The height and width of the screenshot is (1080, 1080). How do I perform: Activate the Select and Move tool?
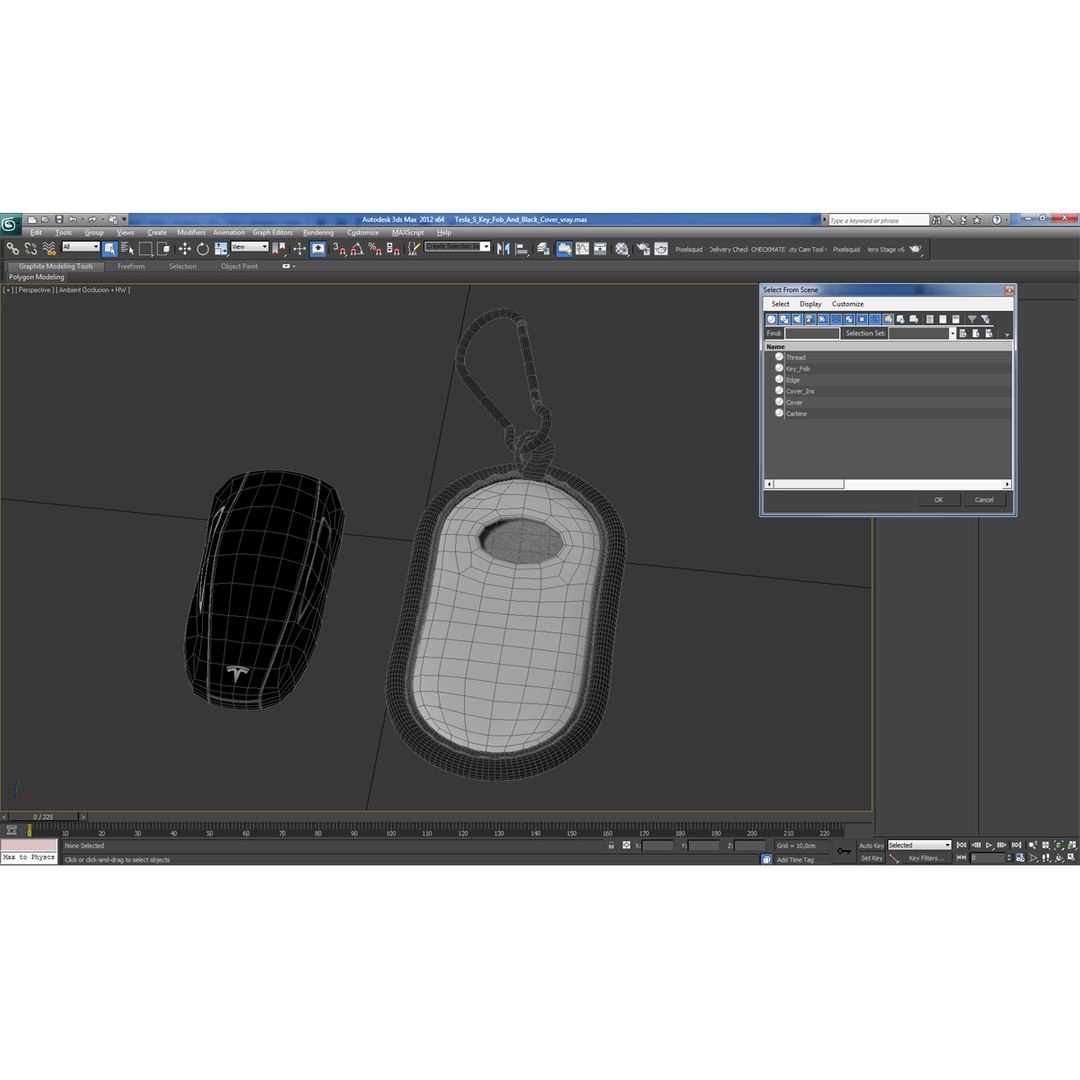pos(185,249)
